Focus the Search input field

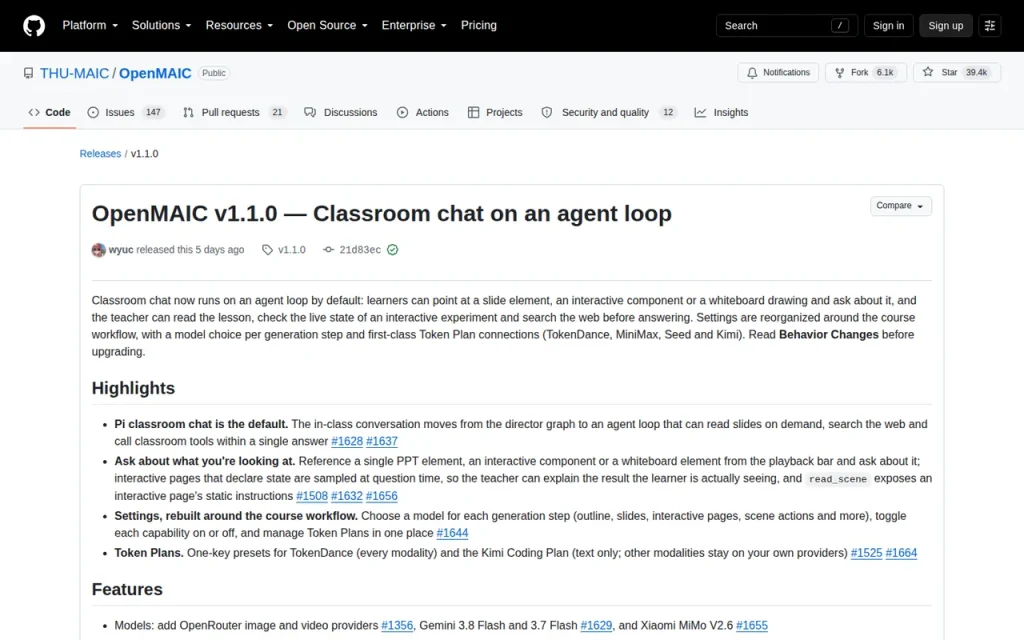click(x=786, y=25)
